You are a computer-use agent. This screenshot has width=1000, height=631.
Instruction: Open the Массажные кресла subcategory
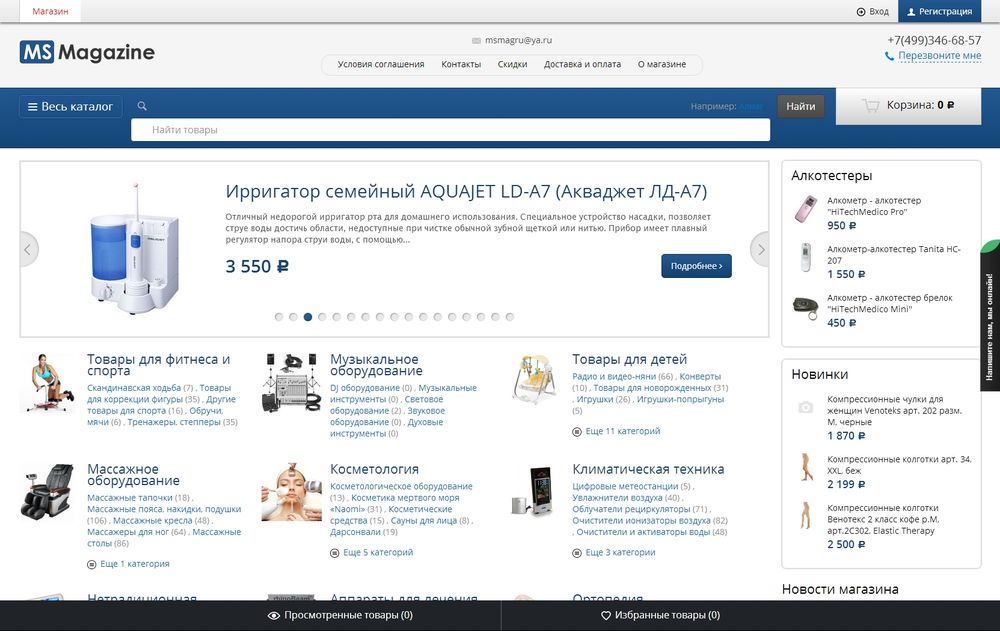[x=152, y=521]
